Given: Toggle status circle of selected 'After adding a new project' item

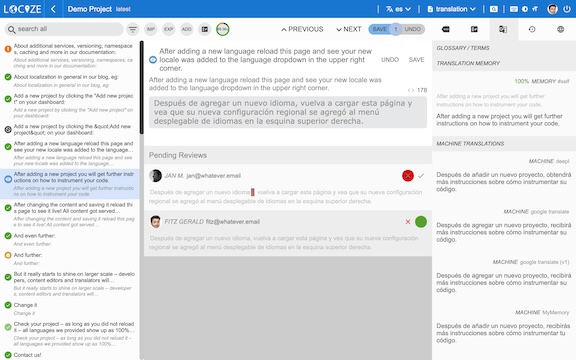Looking at the screenshot, I should click(x=8, y=179).
